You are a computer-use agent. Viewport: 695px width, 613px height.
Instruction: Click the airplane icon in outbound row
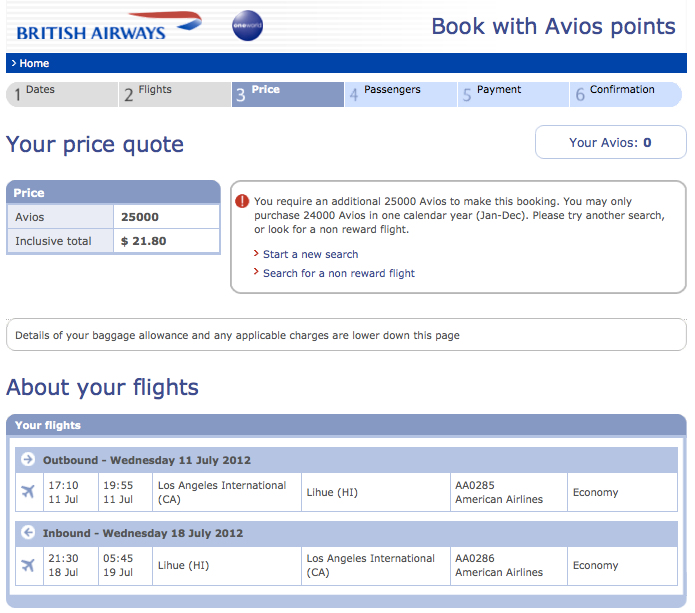28,492
